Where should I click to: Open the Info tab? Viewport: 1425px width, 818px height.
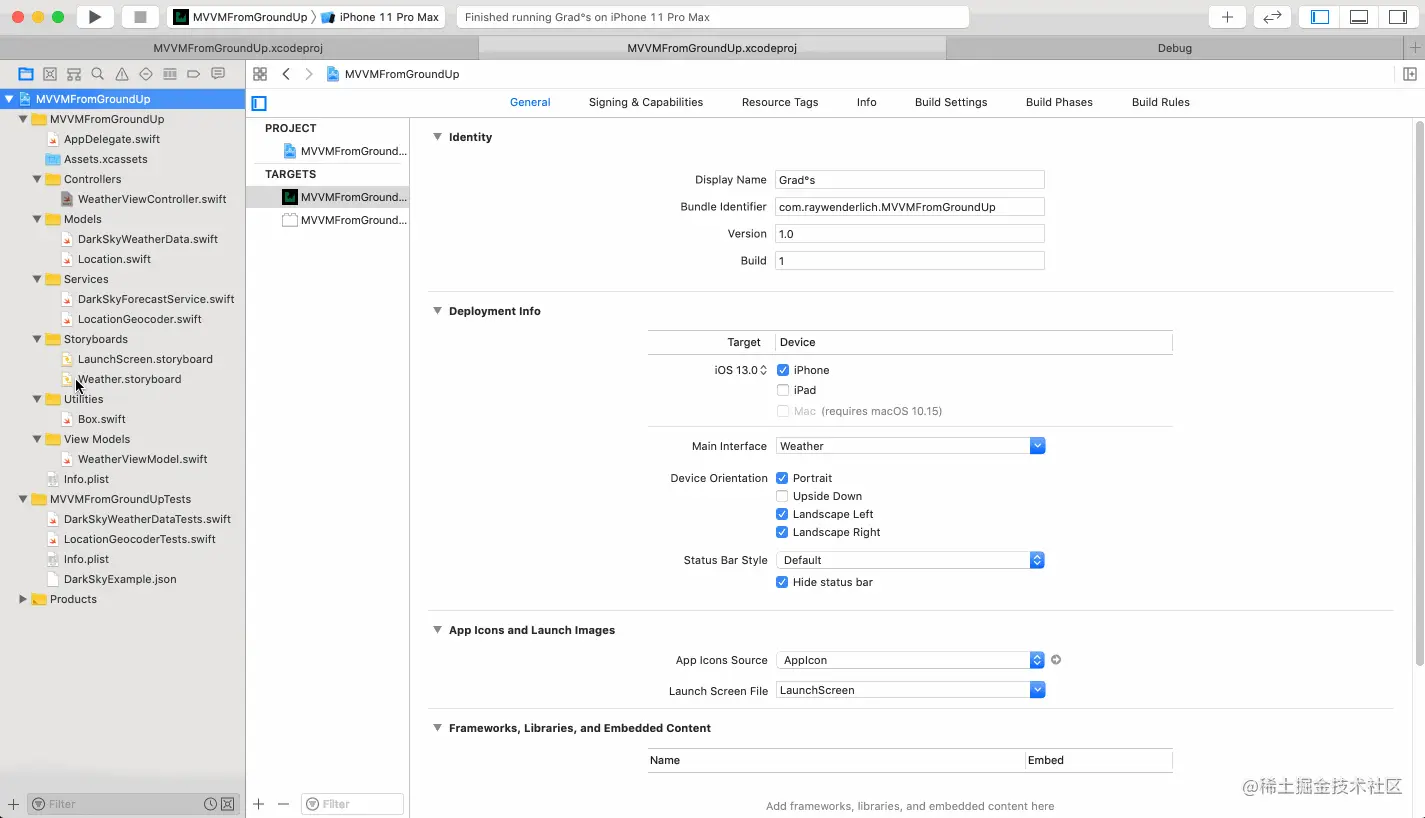pyautogui.click(x=866, y=102)
